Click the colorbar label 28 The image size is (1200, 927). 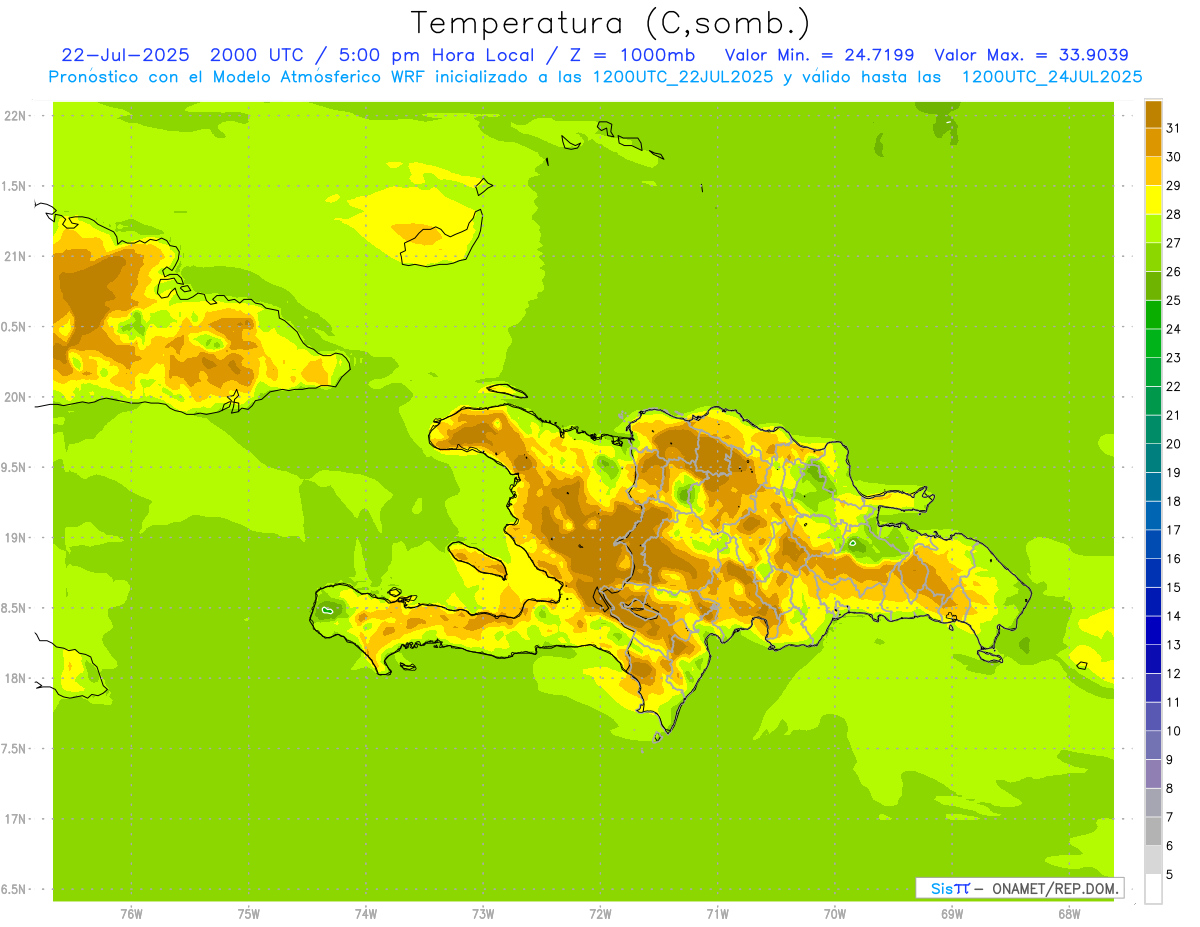(1173, 214)
